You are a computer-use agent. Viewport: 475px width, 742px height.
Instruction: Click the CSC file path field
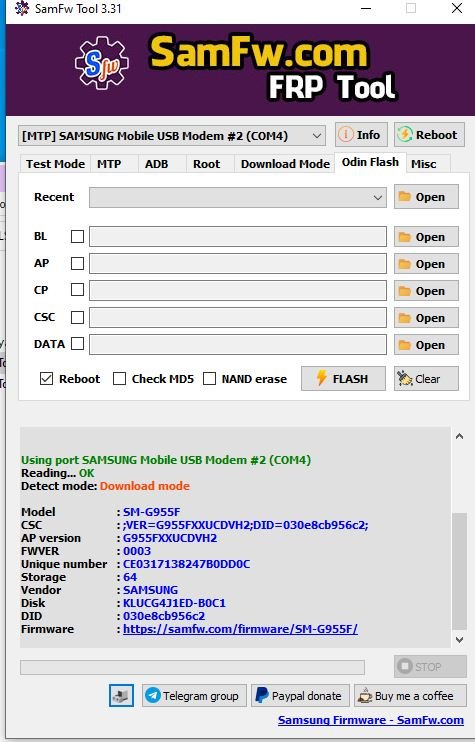click(x=238, y=318)
